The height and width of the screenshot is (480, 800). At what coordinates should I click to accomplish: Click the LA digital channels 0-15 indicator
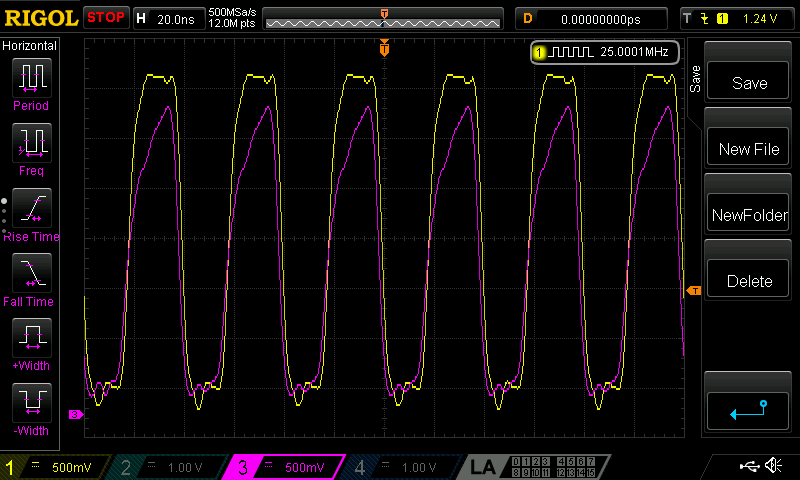point(554,467)
